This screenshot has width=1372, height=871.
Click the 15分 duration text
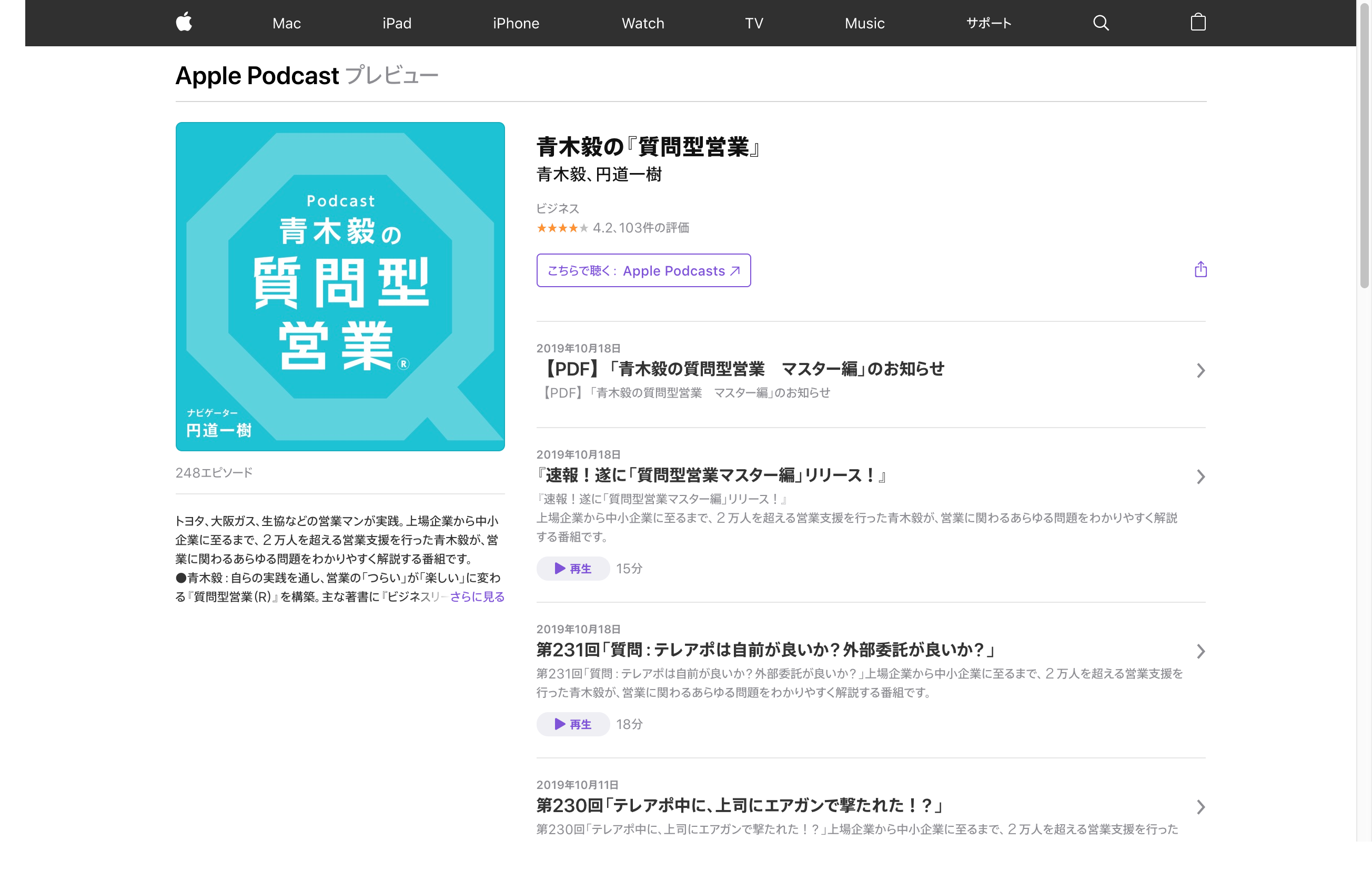point(629,569)
